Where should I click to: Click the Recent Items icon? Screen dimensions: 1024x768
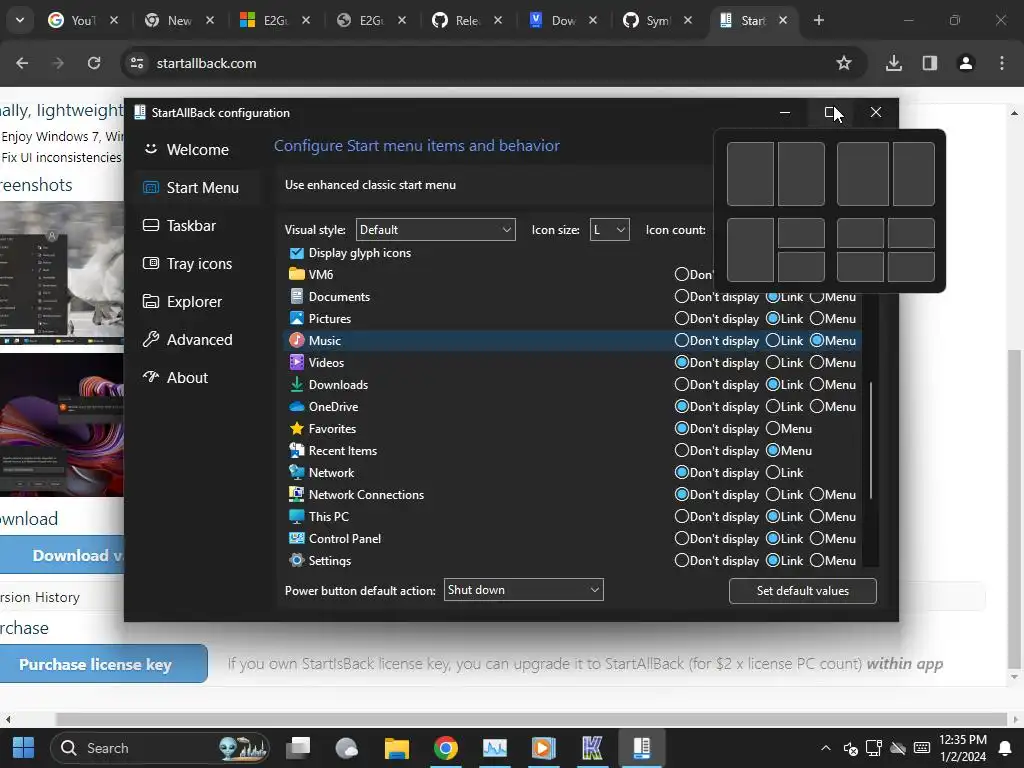tap(296, 451)
